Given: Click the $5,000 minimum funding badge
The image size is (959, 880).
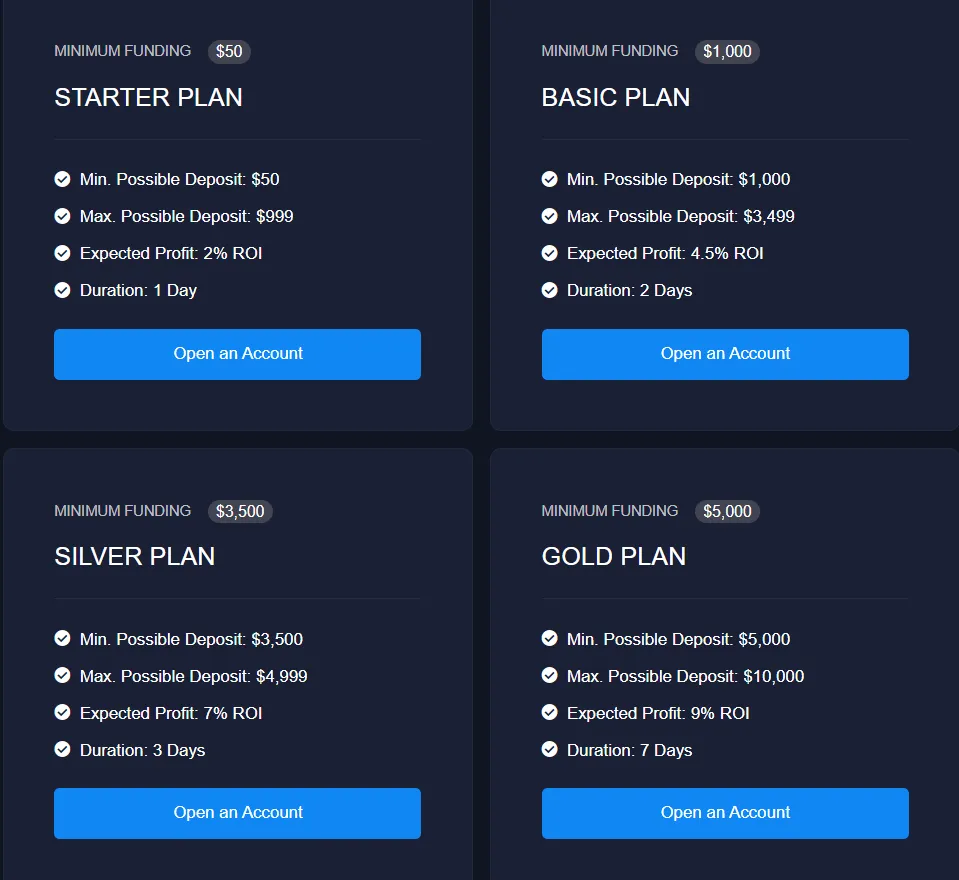Looking at the screenshot, I should [x=727, y=511].
